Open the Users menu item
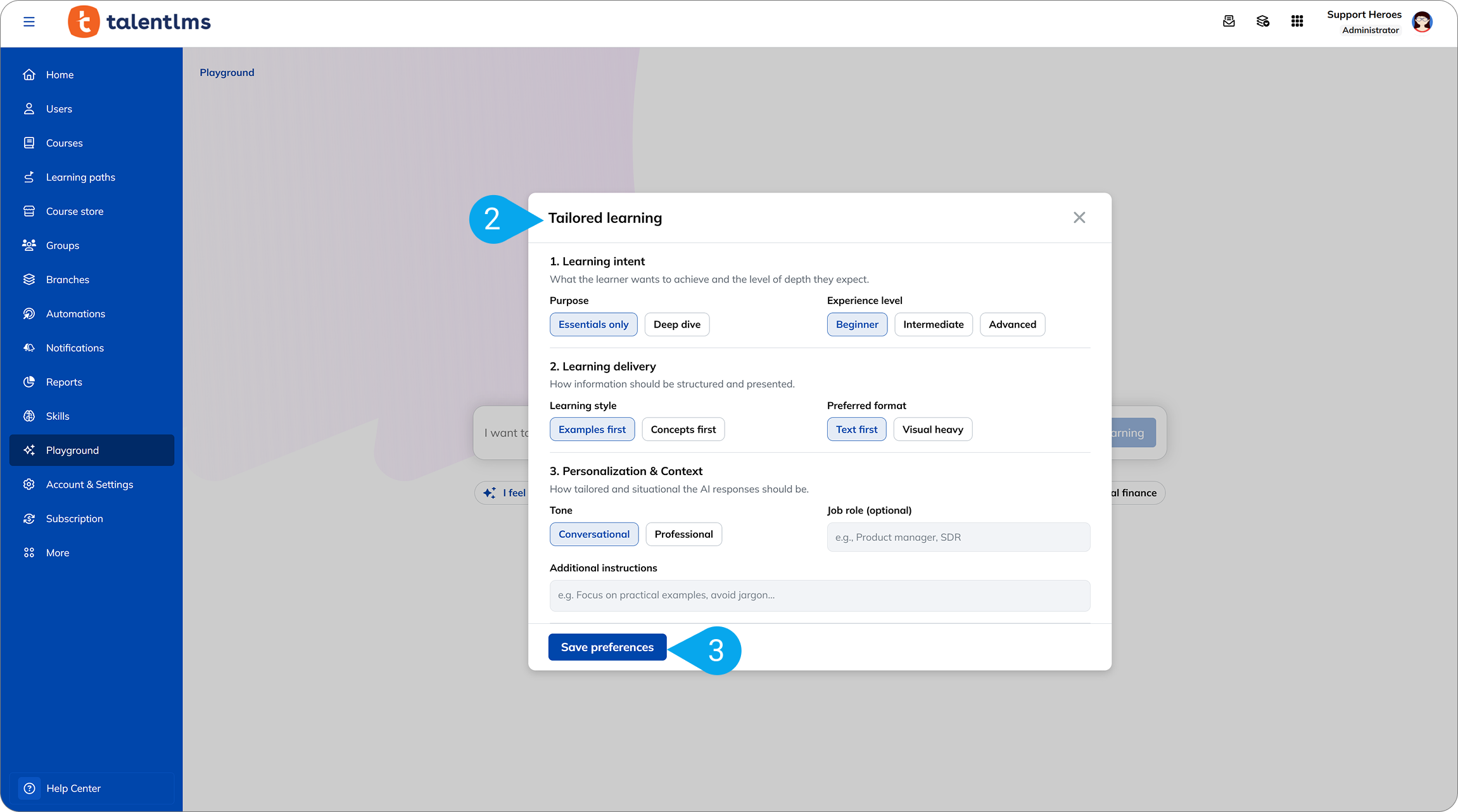The width and height of the screenshot is (1458, 812). pyautogui.click(x=92, y=109)
